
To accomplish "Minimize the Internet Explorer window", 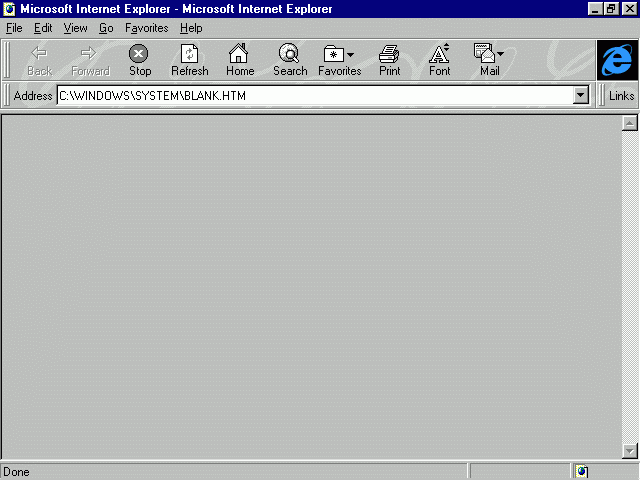I will tap(595, 9).
